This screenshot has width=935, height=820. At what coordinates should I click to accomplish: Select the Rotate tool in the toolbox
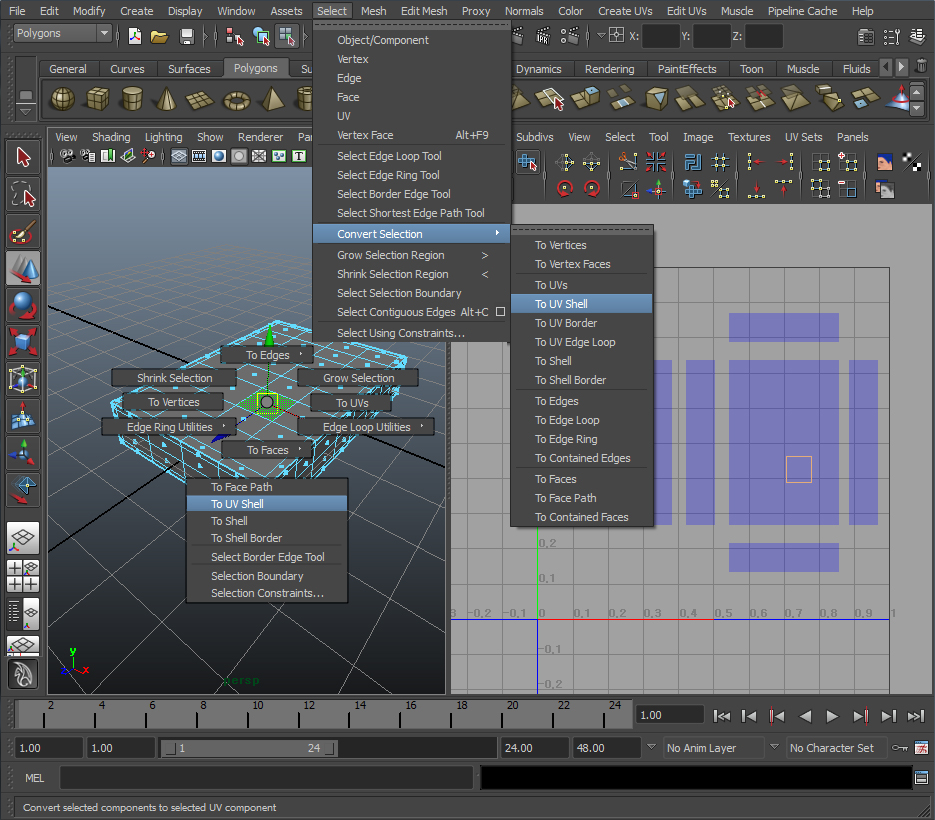[23, 305]
